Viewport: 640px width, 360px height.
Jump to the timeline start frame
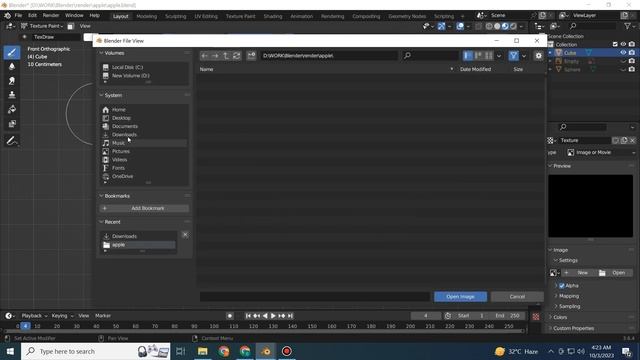(248, 316)
